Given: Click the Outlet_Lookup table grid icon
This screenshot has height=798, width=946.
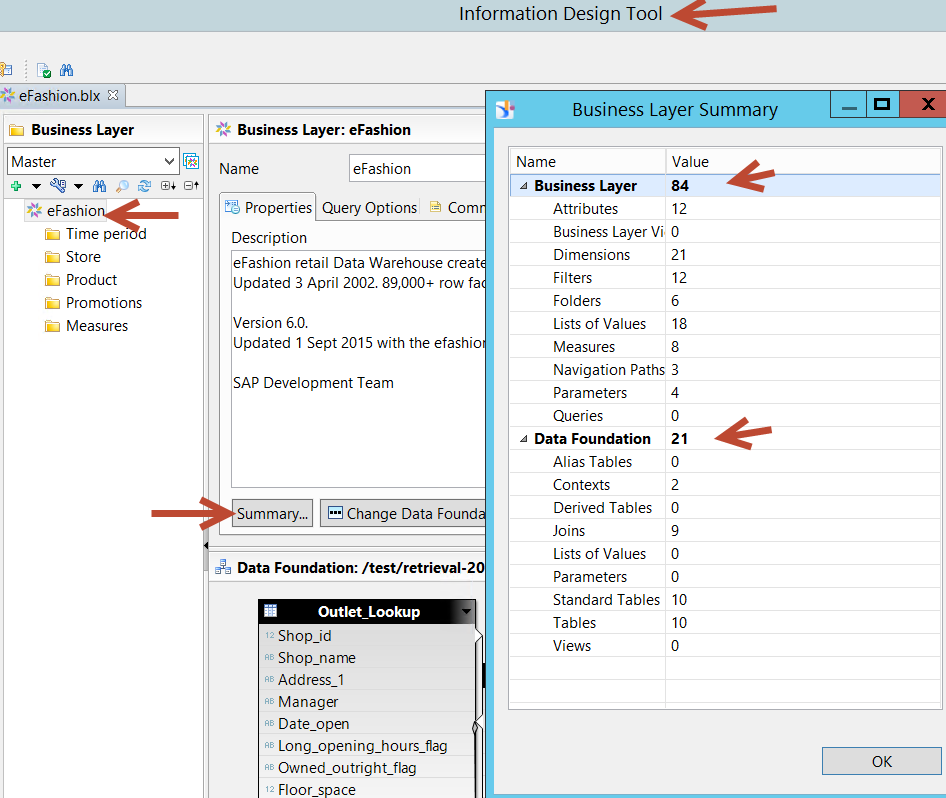Looking at the screenshot, I should pyautogui.click(x=271, y=611).
